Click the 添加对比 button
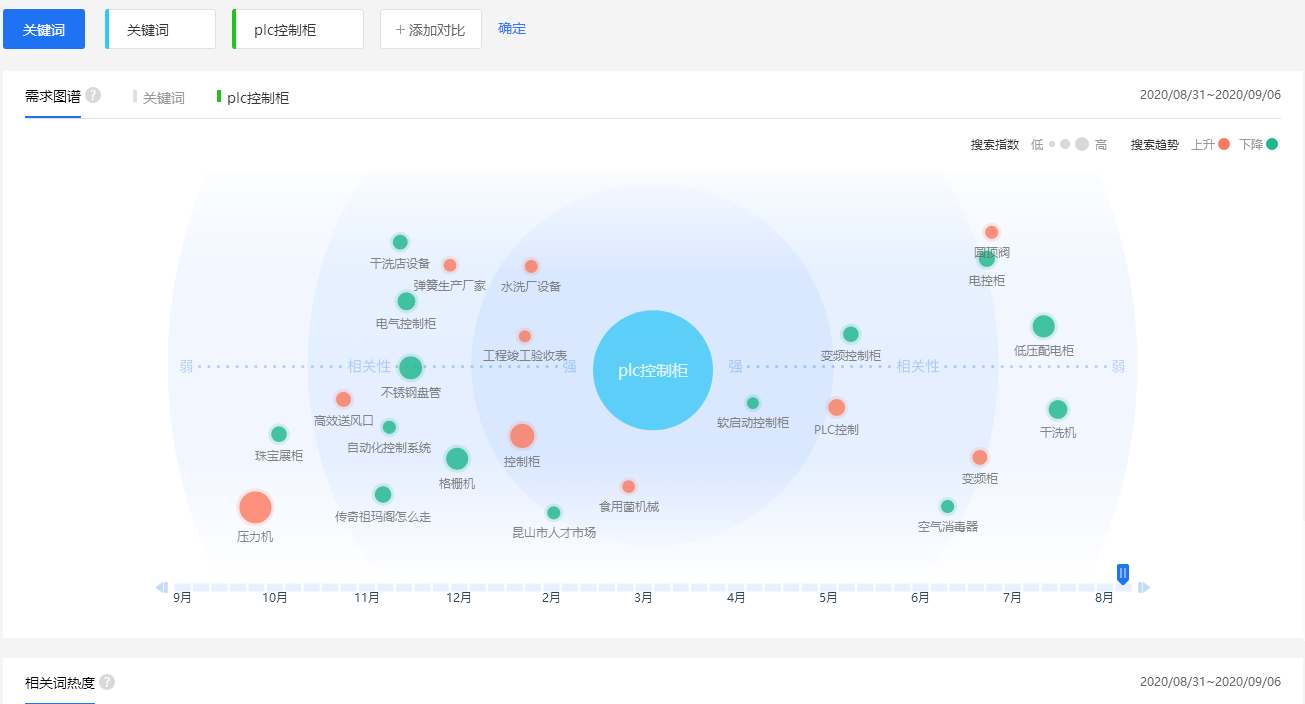This screenshot has height=704, width=1305. 430,30
